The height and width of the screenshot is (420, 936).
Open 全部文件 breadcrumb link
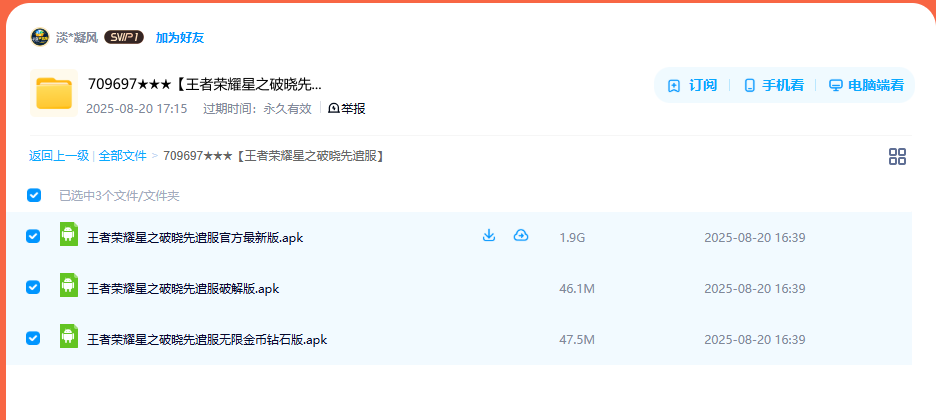coord(122,156)
